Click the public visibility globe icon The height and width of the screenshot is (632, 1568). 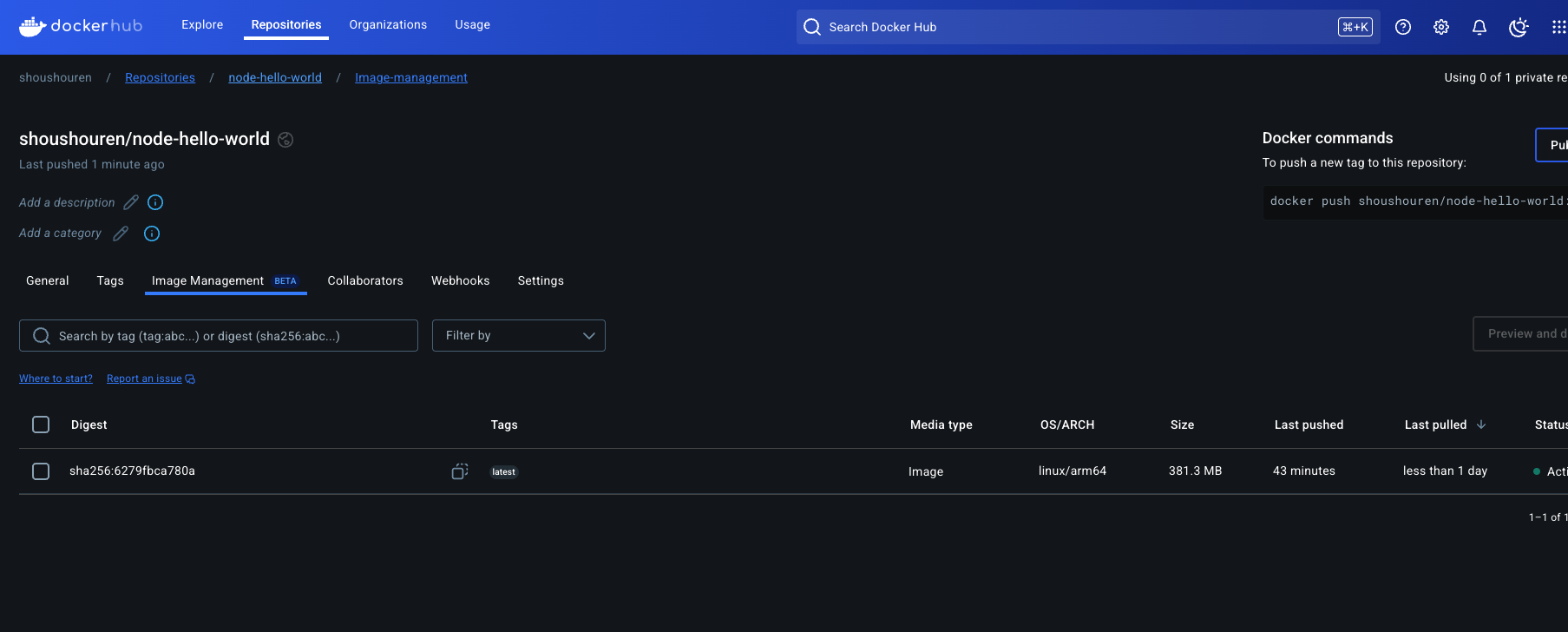point(285,140)
